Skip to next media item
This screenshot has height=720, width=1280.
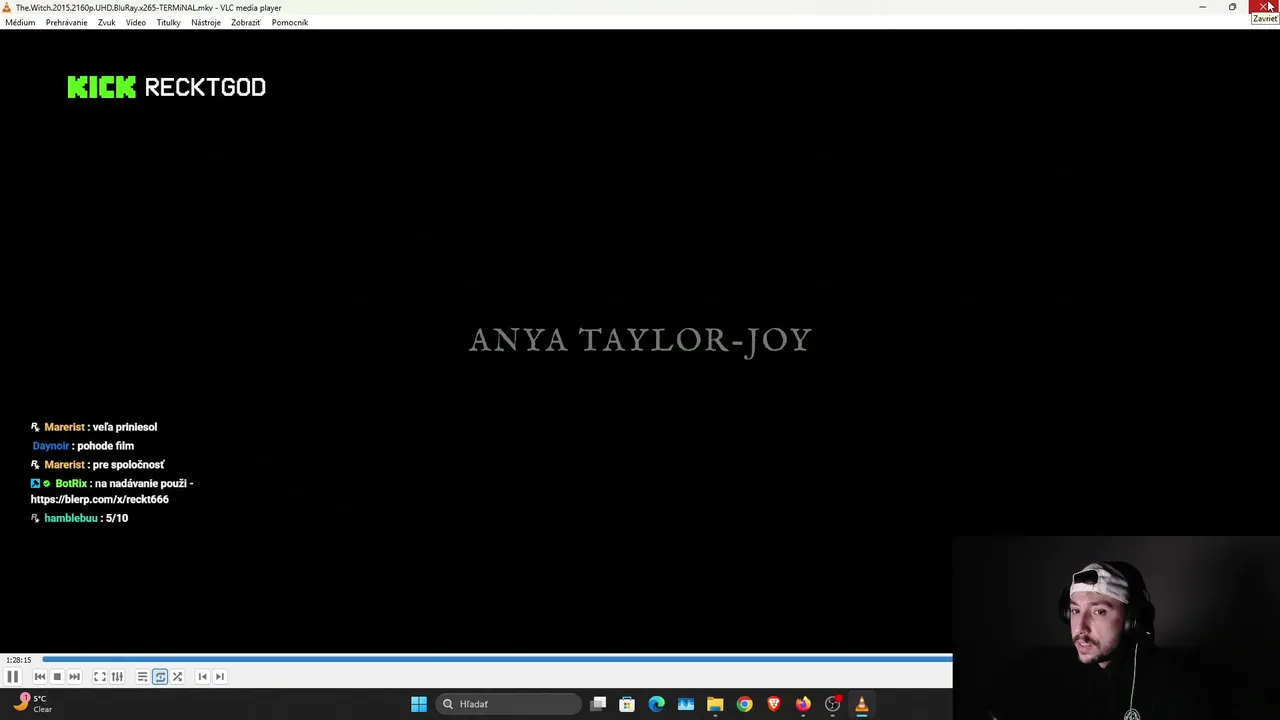point(74,677)
